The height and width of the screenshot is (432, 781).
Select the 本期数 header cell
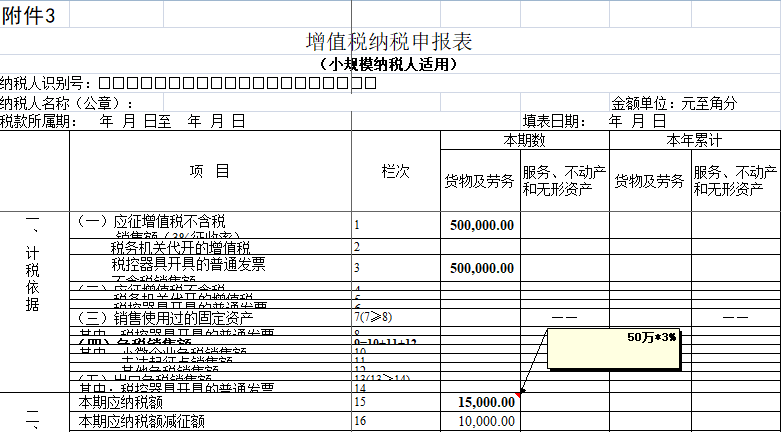(x=525, y=140)
